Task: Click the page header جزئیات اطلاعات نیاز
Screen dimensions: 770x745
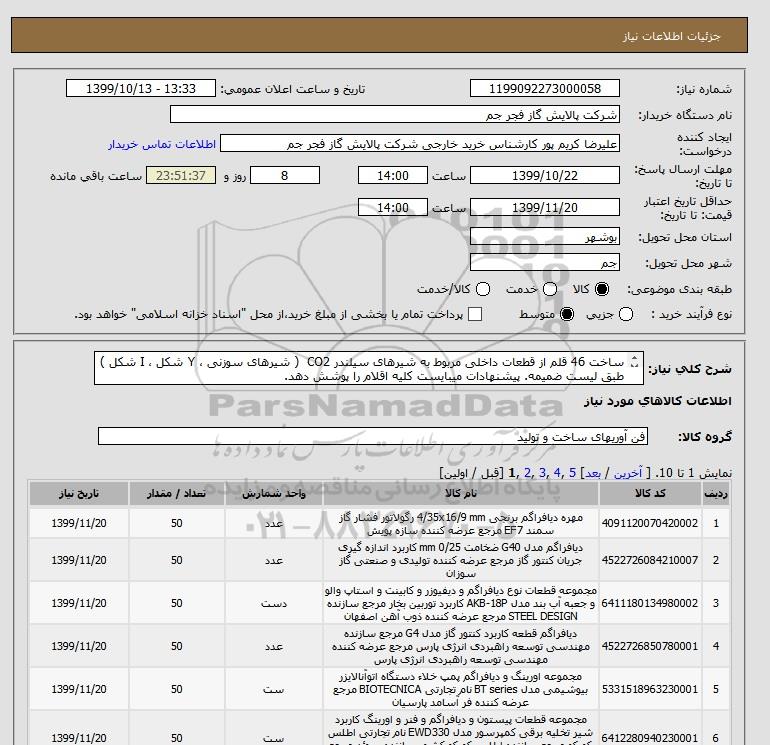Action: point(672,37)
